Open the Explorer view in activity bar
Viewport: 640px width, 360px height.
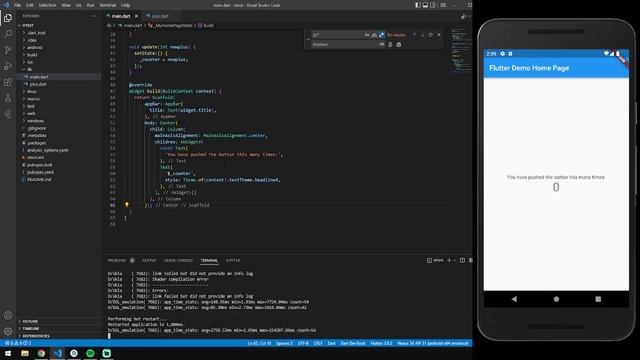tap(8, 18)
